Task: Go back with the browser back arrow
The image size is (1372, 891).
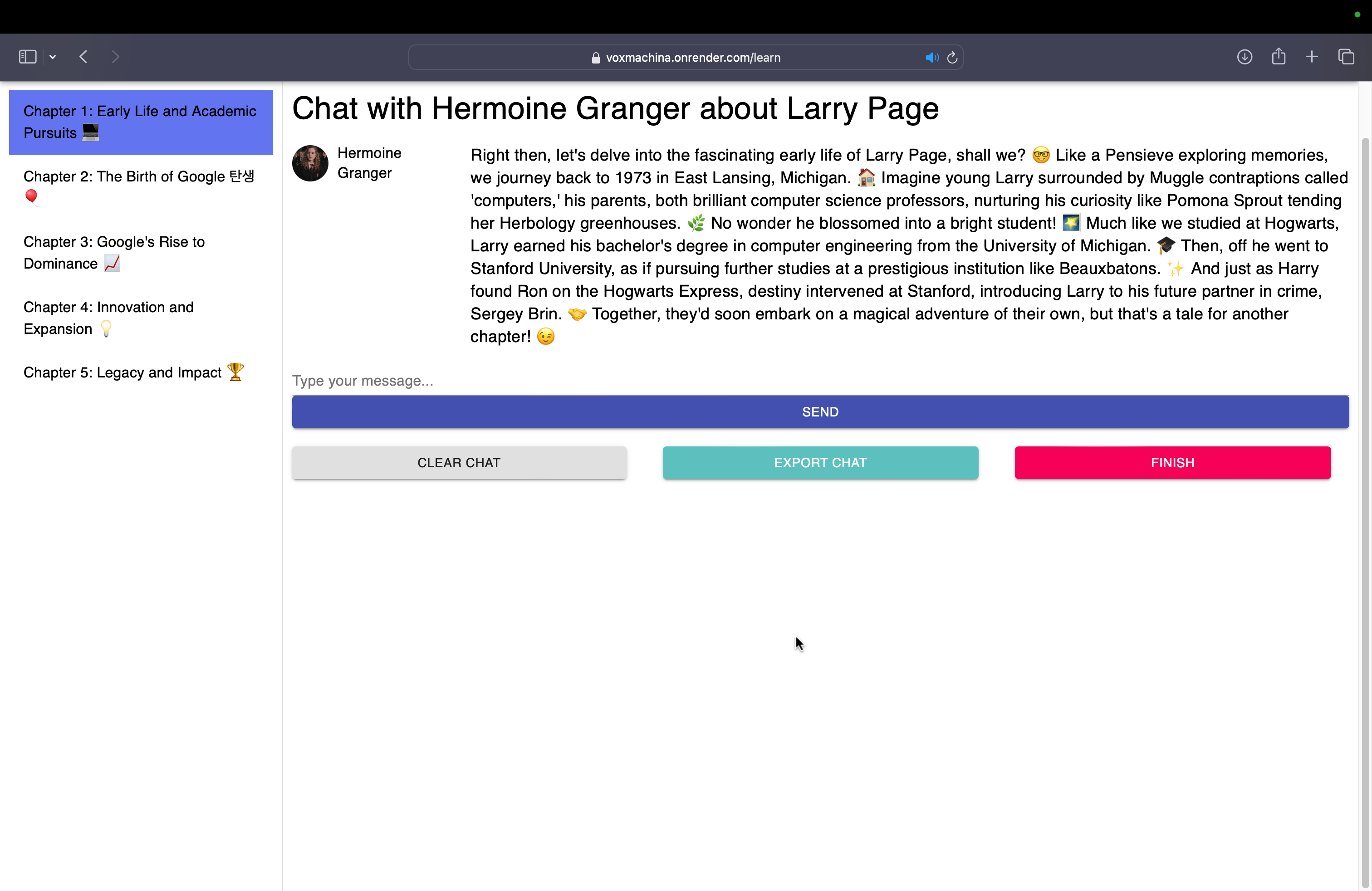Action: coord(83,57)
